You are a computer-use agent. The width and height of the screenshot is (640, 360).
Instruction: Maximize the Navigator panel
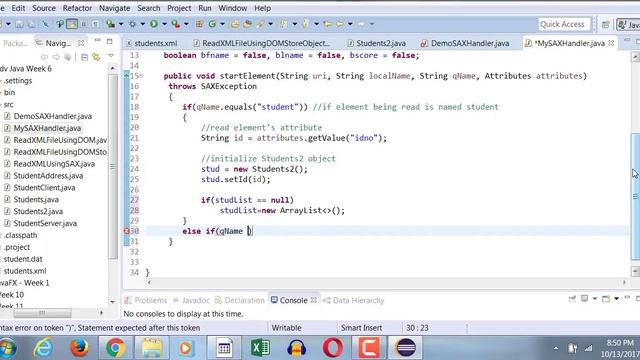[x=109, y=41]
